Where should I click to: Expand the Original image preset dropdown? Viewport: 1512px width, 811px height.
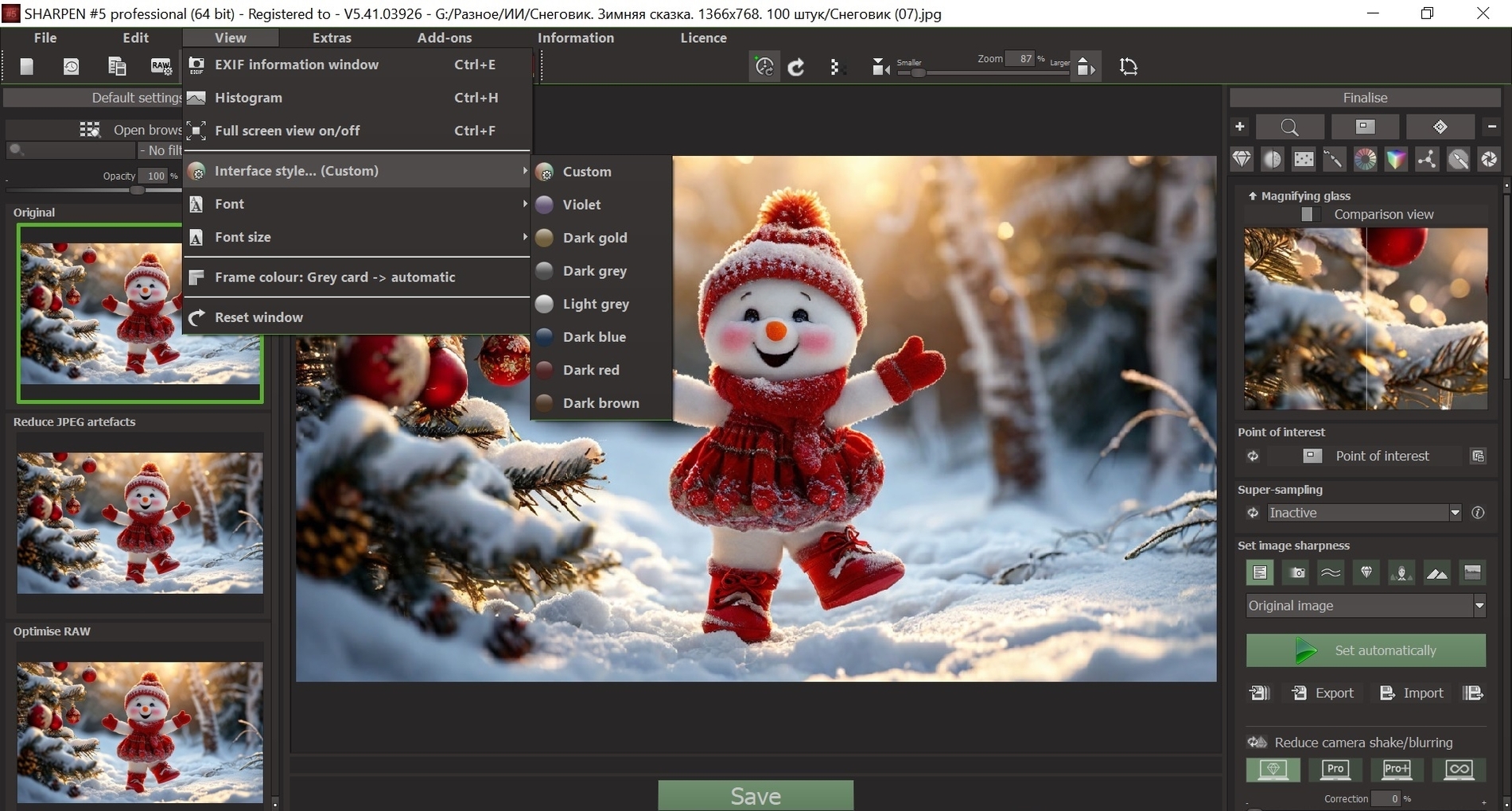pos(1366,606)
